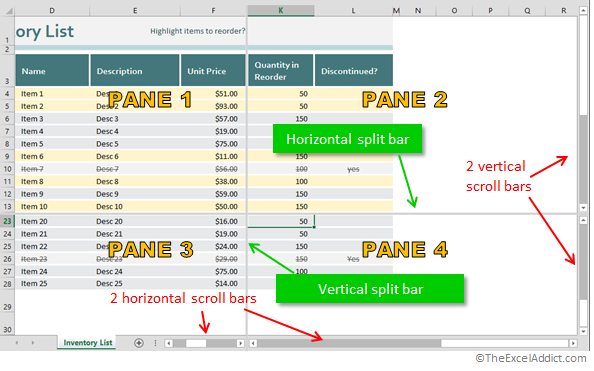
Task: Select the struck-through Item 7 cell
Action: 52,169
